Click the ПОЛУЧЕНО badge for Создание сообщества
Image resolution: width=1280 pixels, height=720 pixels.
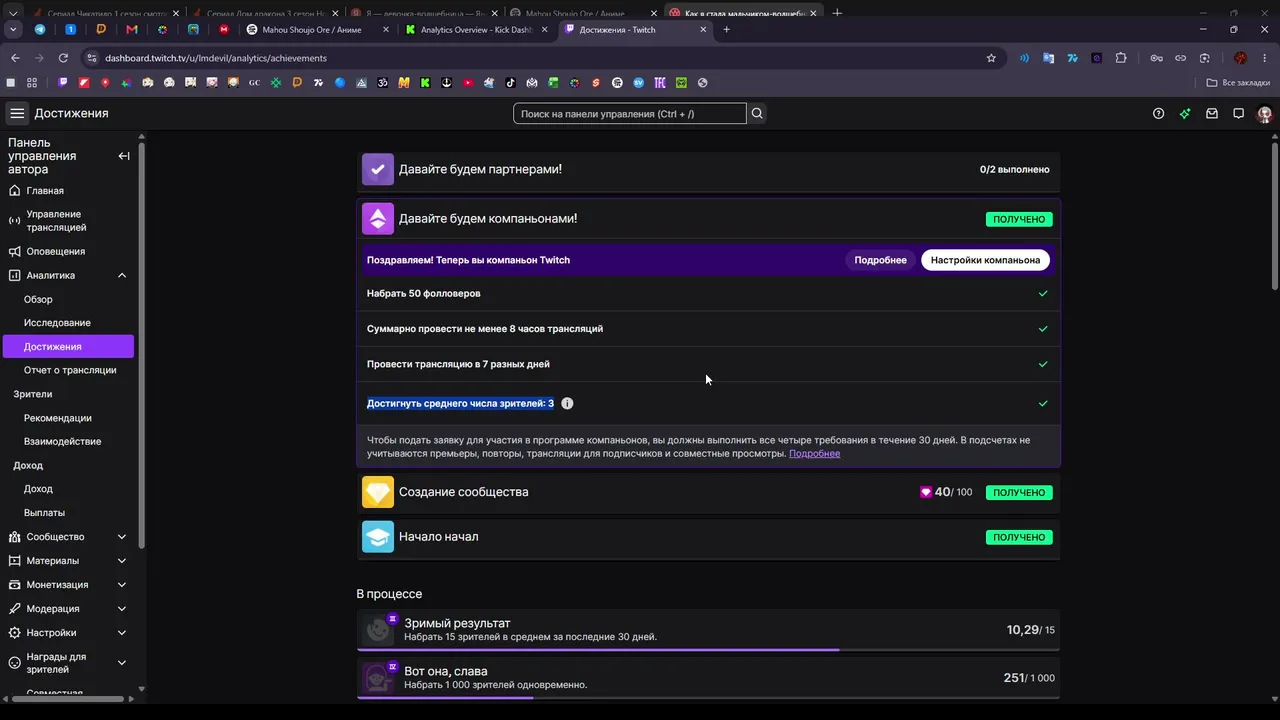click(x=1019, y=493)
